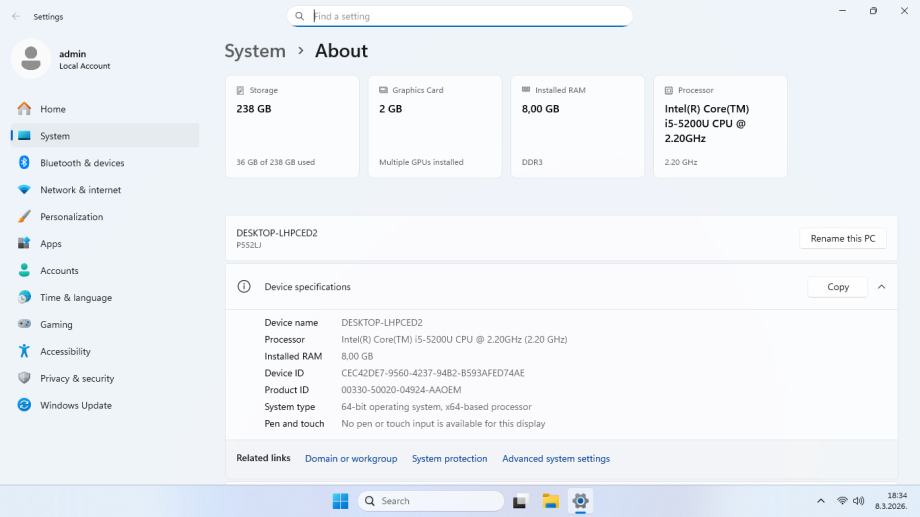This screenshot has width=920, height=517.
Task: Click the Accessibility label in sidebar
Action: [65, 352]
